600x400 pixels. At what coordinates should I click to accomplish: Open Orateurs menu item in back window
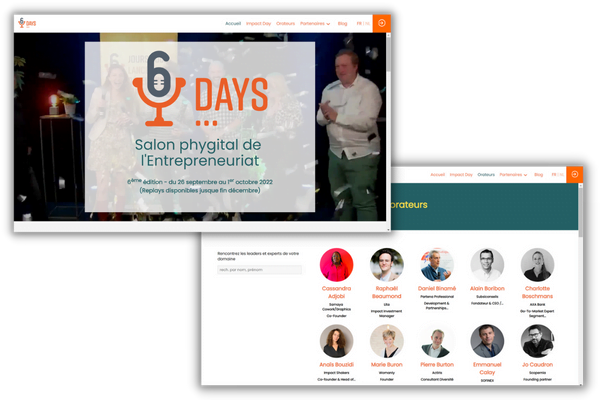click(486, 175)
